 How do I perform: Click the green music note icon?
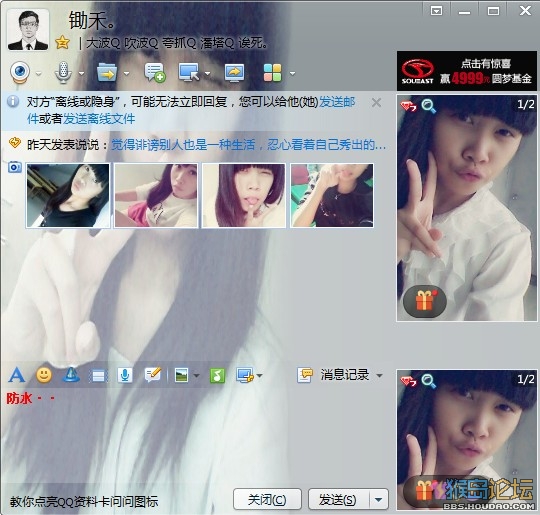(x=217, y=375)
